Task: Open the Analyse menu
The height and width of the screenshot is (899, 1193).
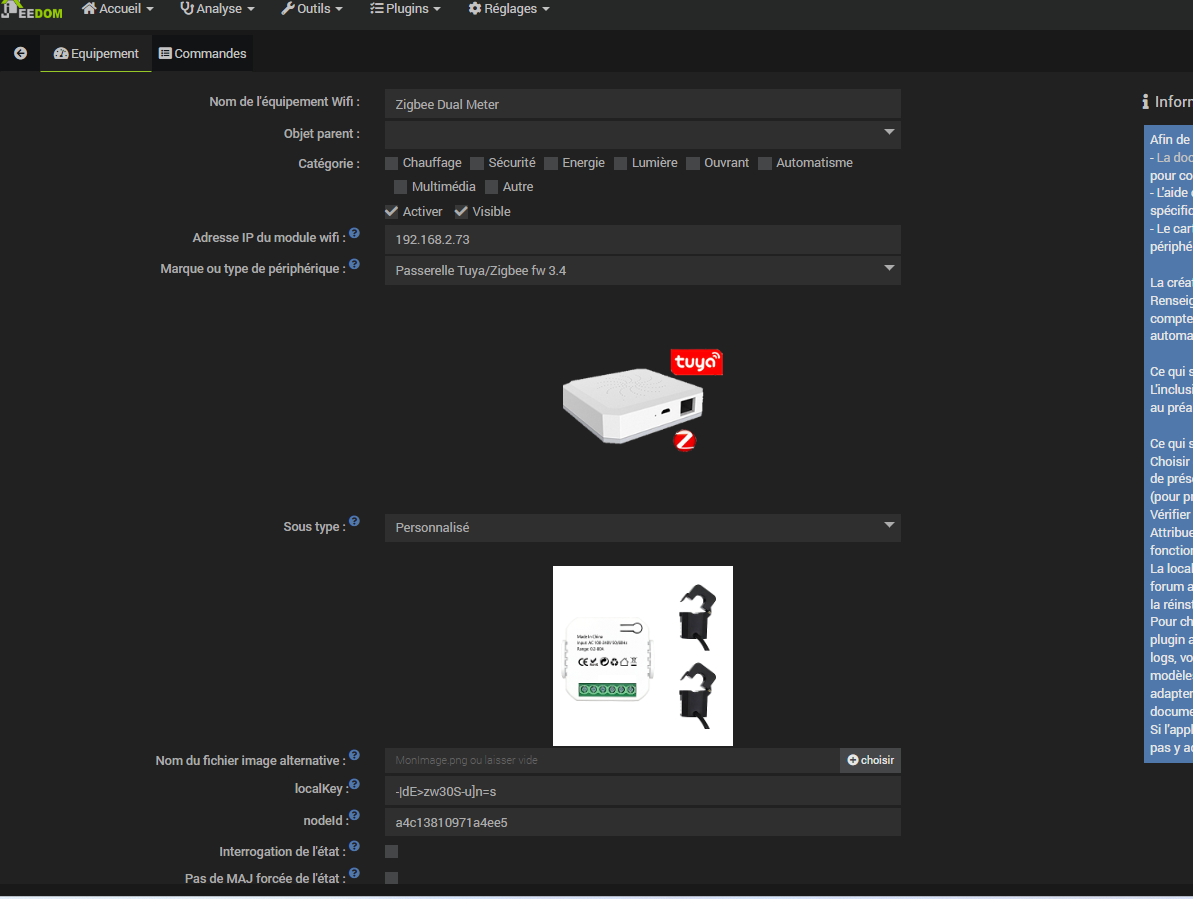Action: point(217,9)
